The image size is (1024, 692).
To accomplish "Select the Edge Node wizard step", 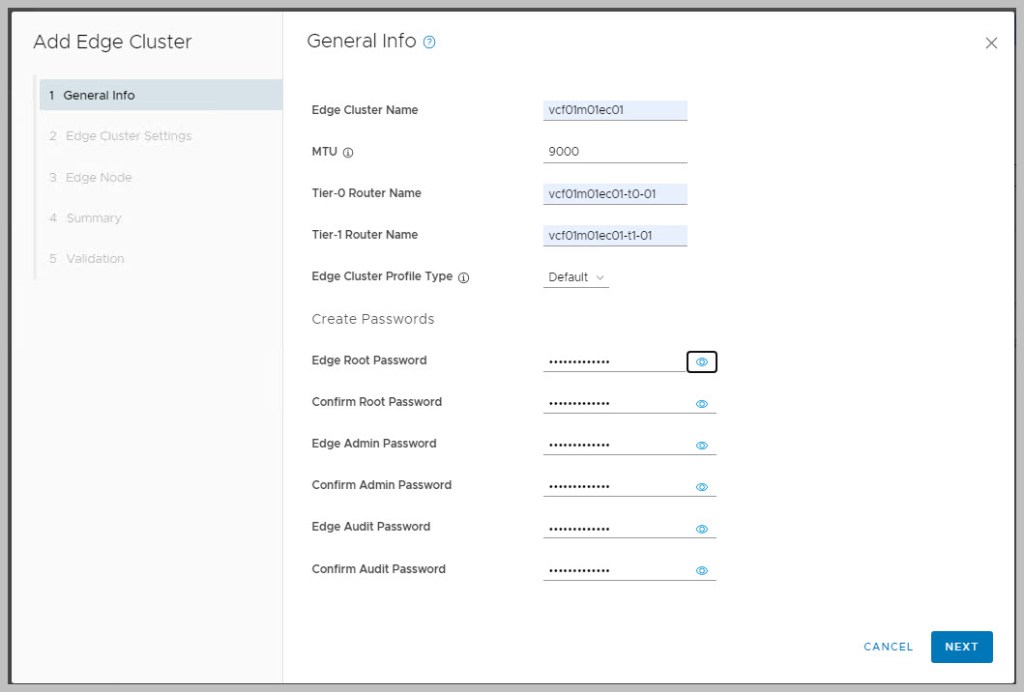I will 98,177.
